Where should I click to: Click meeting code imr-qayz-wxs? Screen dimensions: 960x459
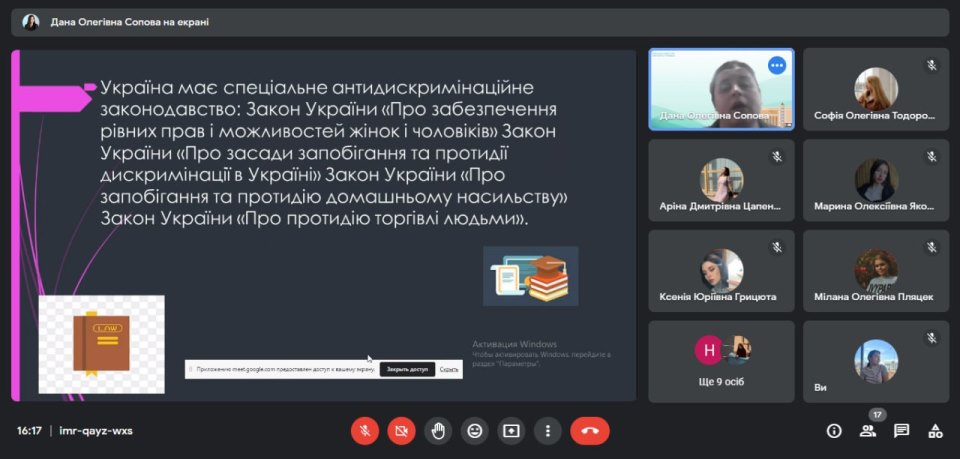point(96,431)
